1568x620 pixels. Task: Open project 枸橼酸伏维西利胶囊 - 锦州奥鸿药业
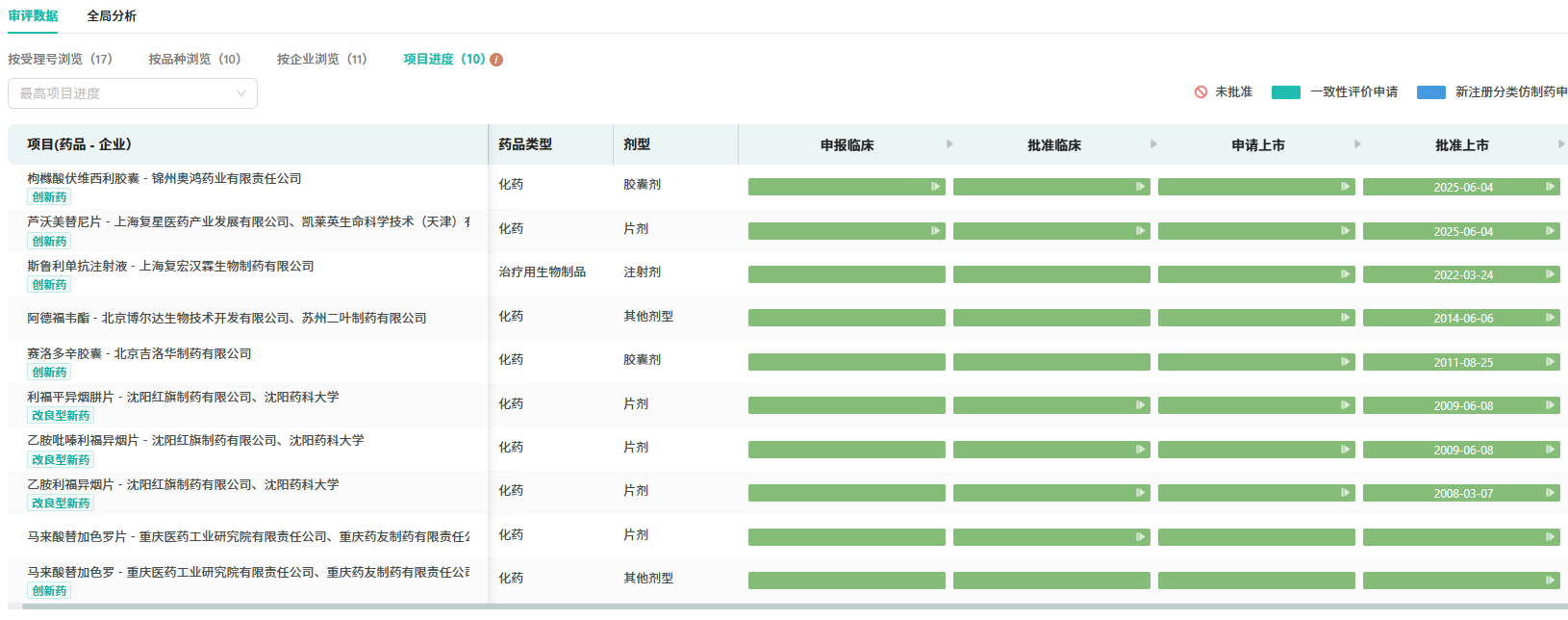pyautogui.click(x=164, y=179)
